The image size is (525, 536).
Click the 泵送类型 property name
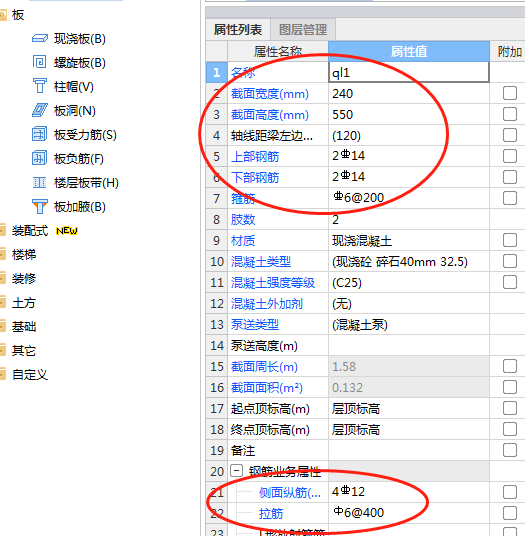pyautogui.click(x=255, y=325)
